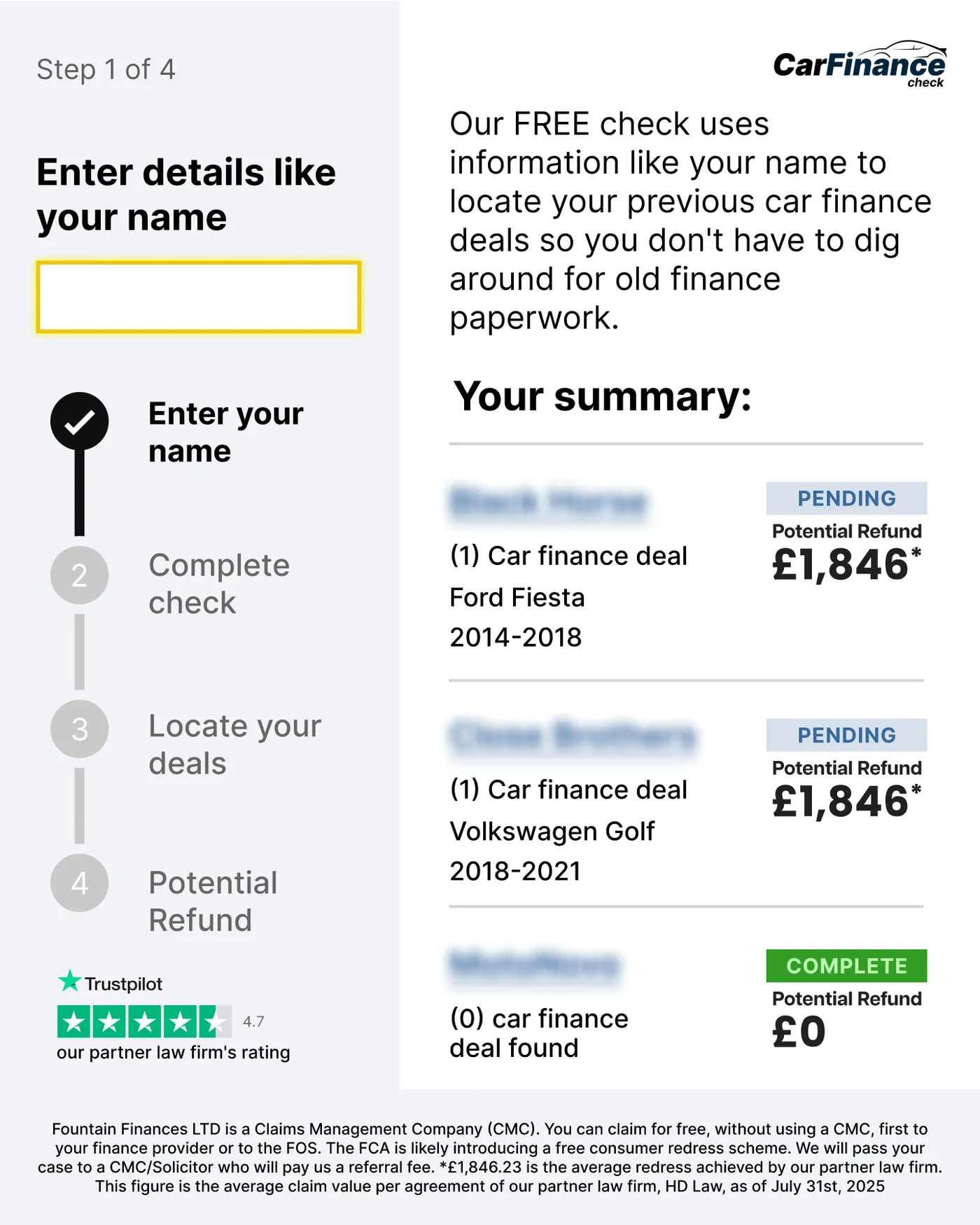The height and width of the screenshot is (1225, 980).
Task: Click the CarFinance check logo
Action: pyautogui.click(x=860, y=64)
